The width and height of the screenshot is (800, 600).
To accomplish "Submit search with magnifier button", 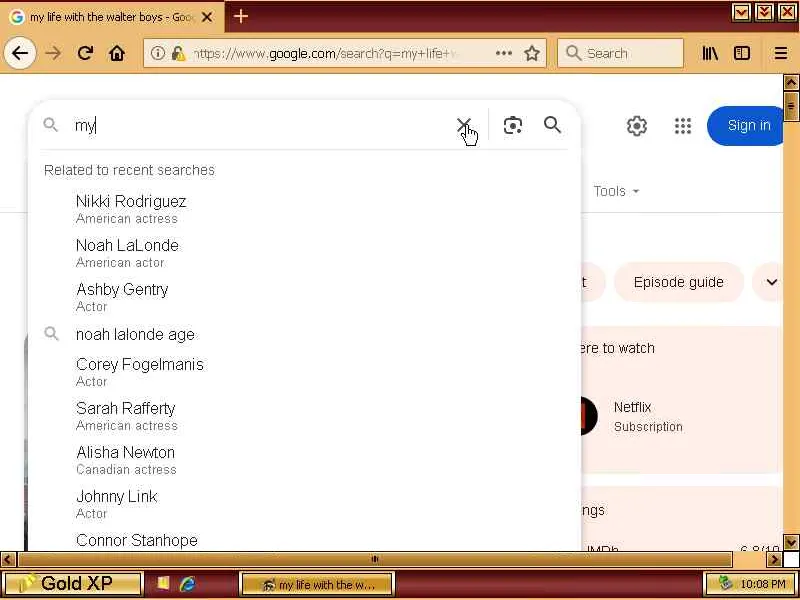I will coord(553,125).
